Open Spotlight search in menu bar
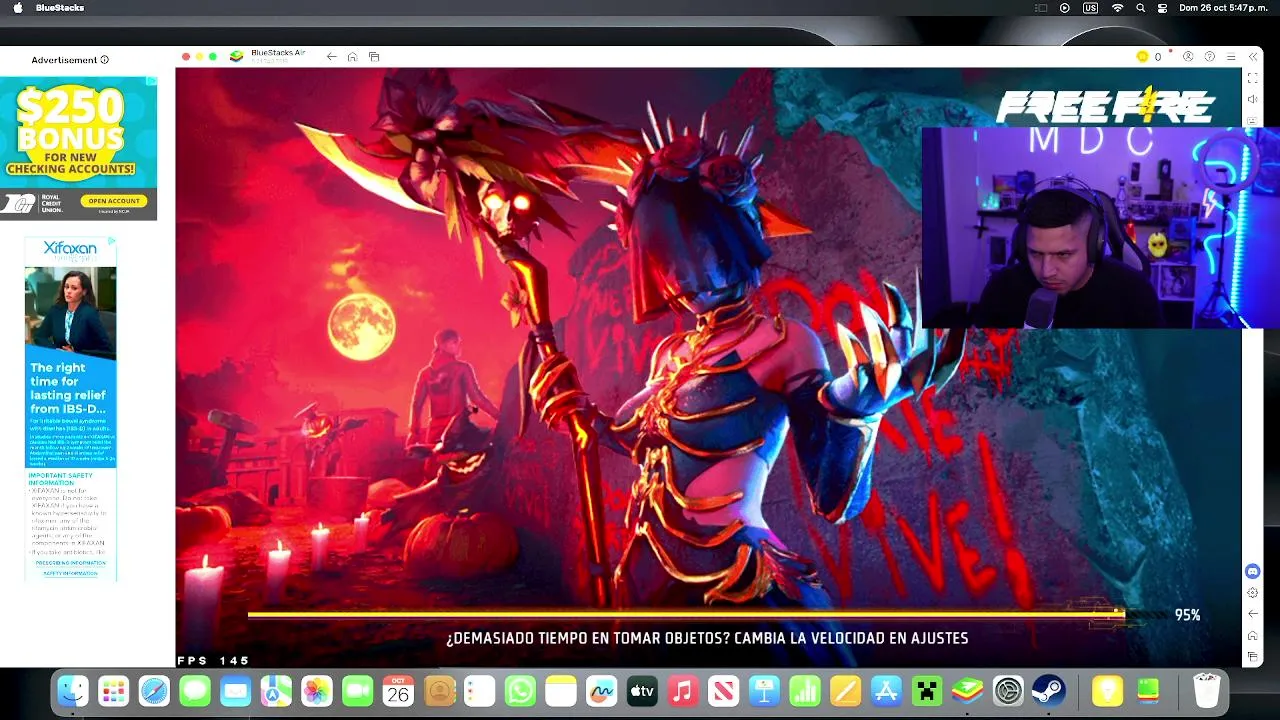 [1140, 8]
